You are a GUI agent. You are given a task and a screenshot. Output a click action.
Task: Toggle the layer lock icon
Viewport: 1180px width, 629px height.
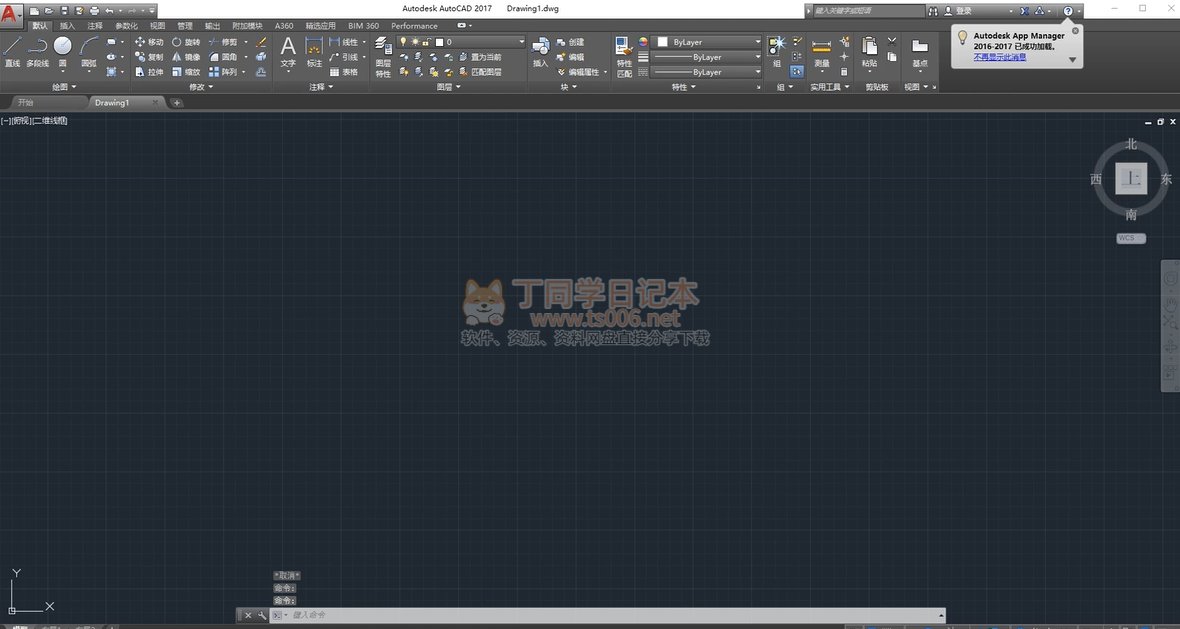(426, 42)
